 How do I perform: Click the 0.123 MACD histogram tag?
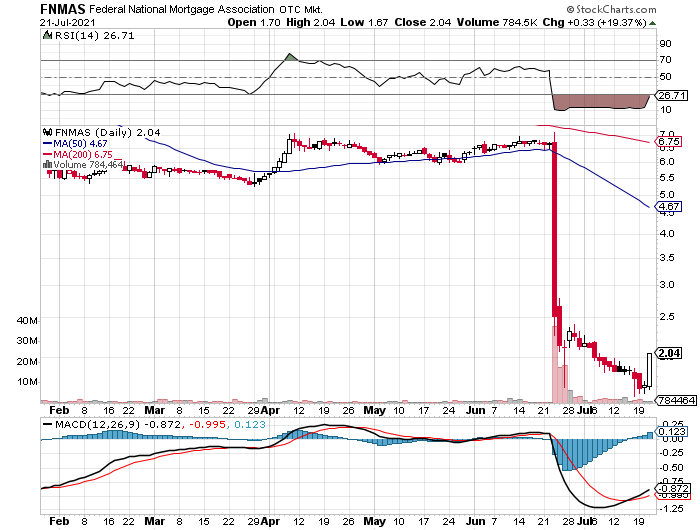pyautogui.click(x=671, y=431)
